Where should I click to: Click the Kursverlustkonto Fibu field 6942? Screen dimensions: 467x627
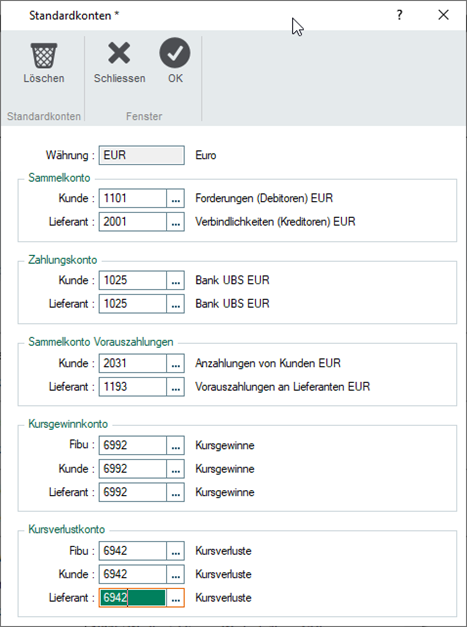click(133, 551)
